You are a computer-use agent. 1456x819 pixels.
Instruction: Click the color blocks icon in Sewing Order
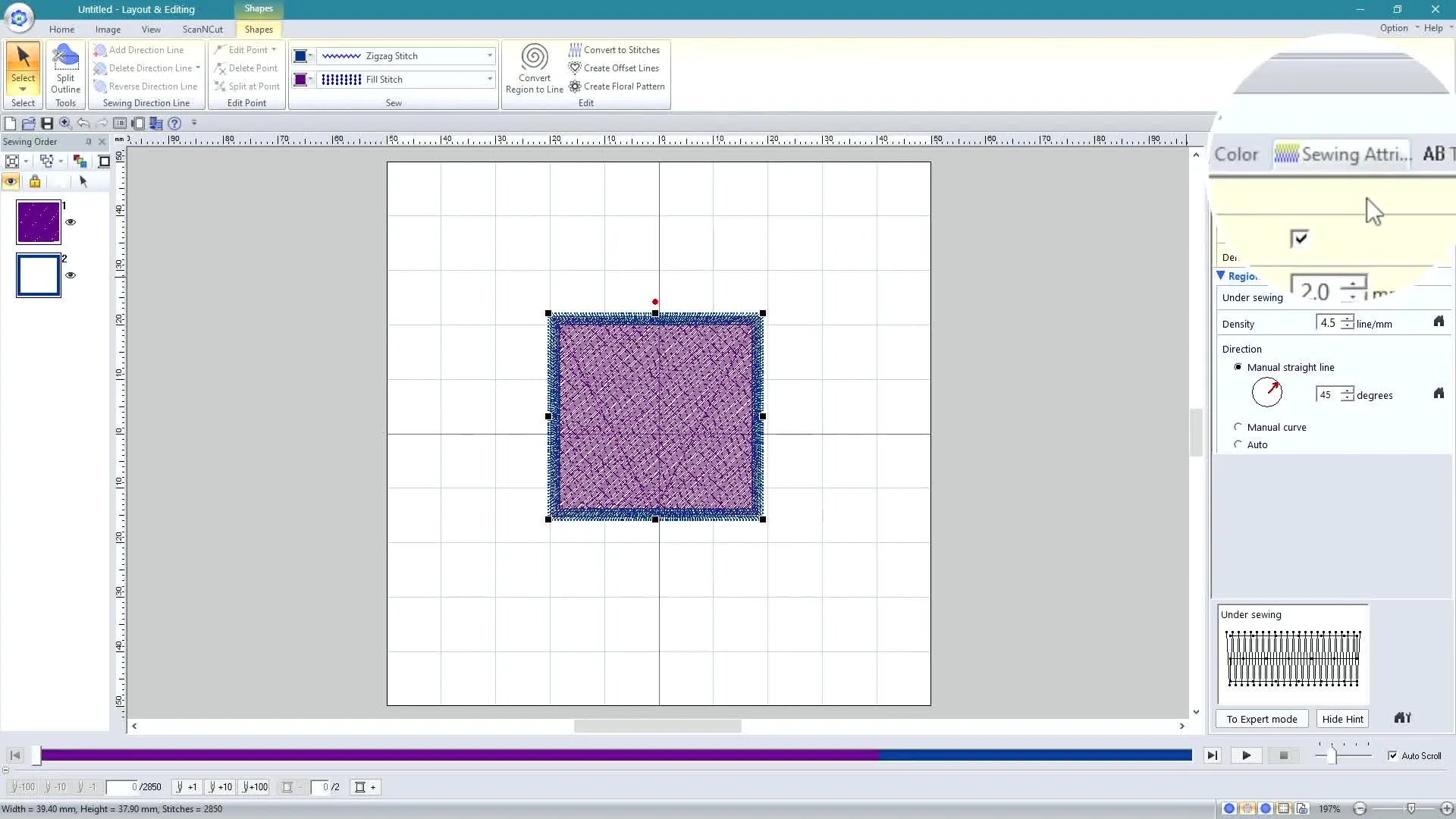click(80, 161)
